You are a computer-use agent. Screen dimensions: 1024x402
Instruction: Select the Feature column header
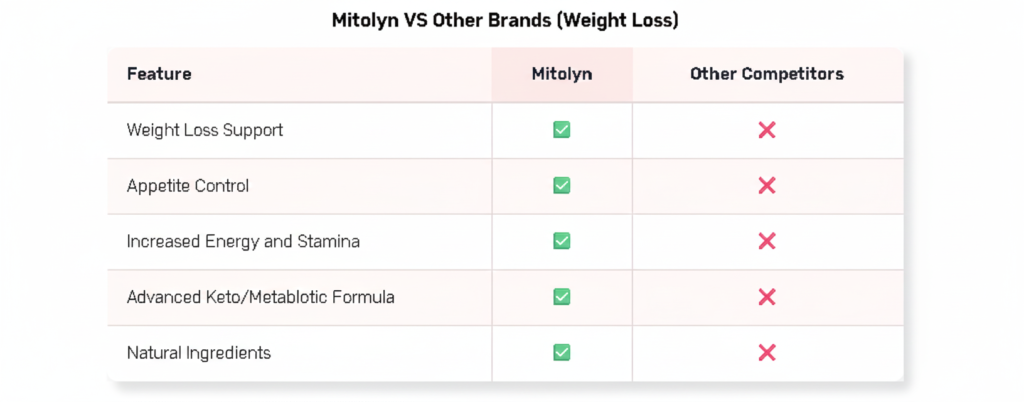pos(159,74)
